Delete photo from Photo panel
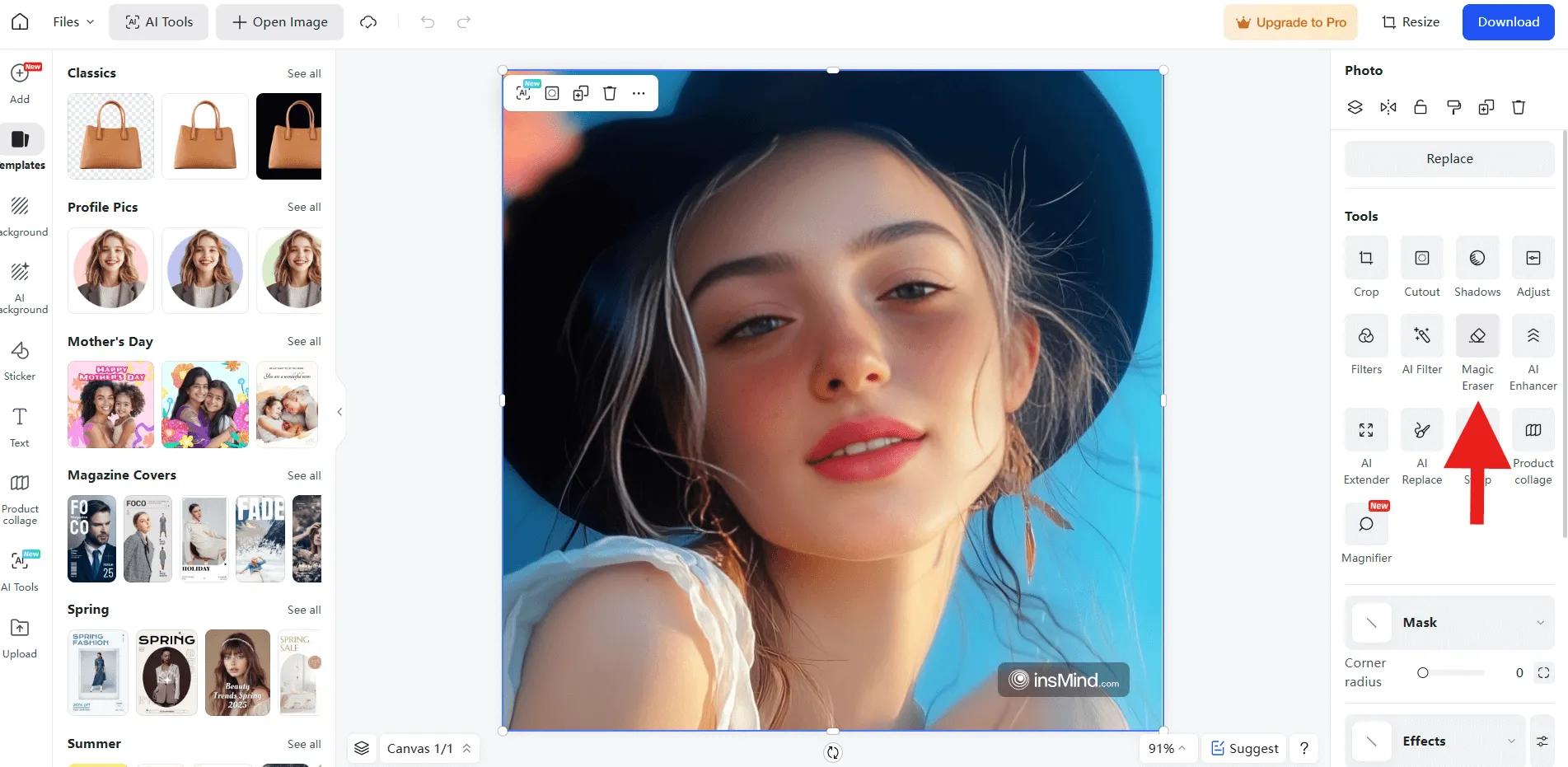 (x=1519, y=107)
